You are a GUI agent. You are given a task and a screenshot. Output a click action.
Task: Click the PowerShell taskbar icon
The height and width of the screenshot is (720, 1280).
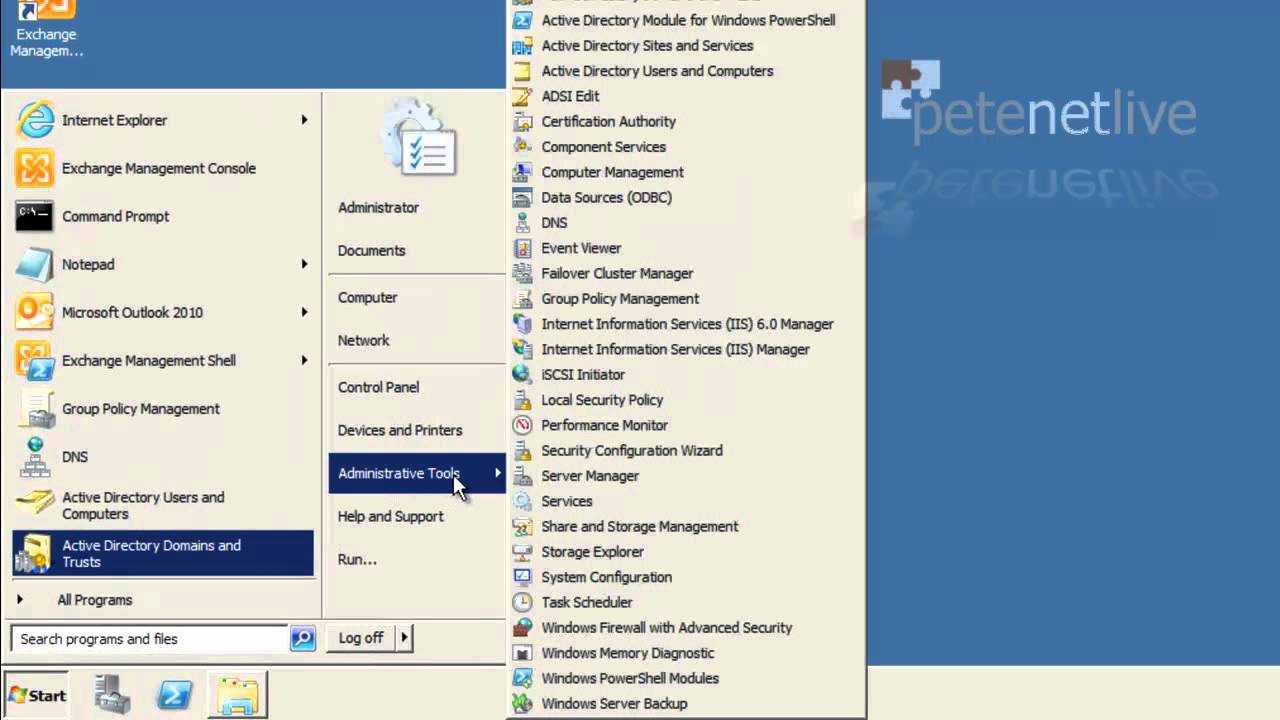[x=175, y=695]
